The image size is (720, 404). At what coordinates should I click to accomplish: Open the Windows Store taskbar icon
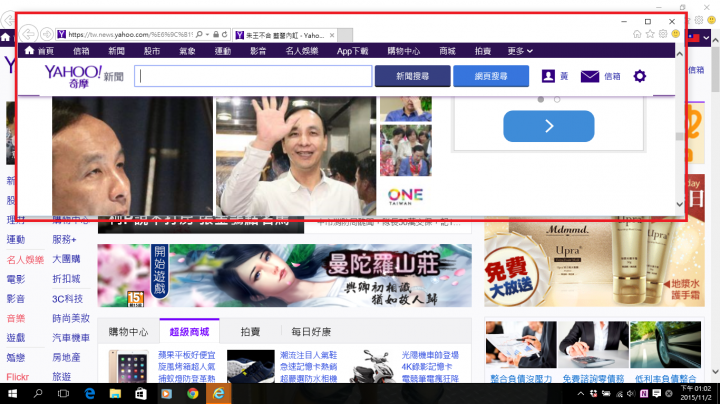141,393
